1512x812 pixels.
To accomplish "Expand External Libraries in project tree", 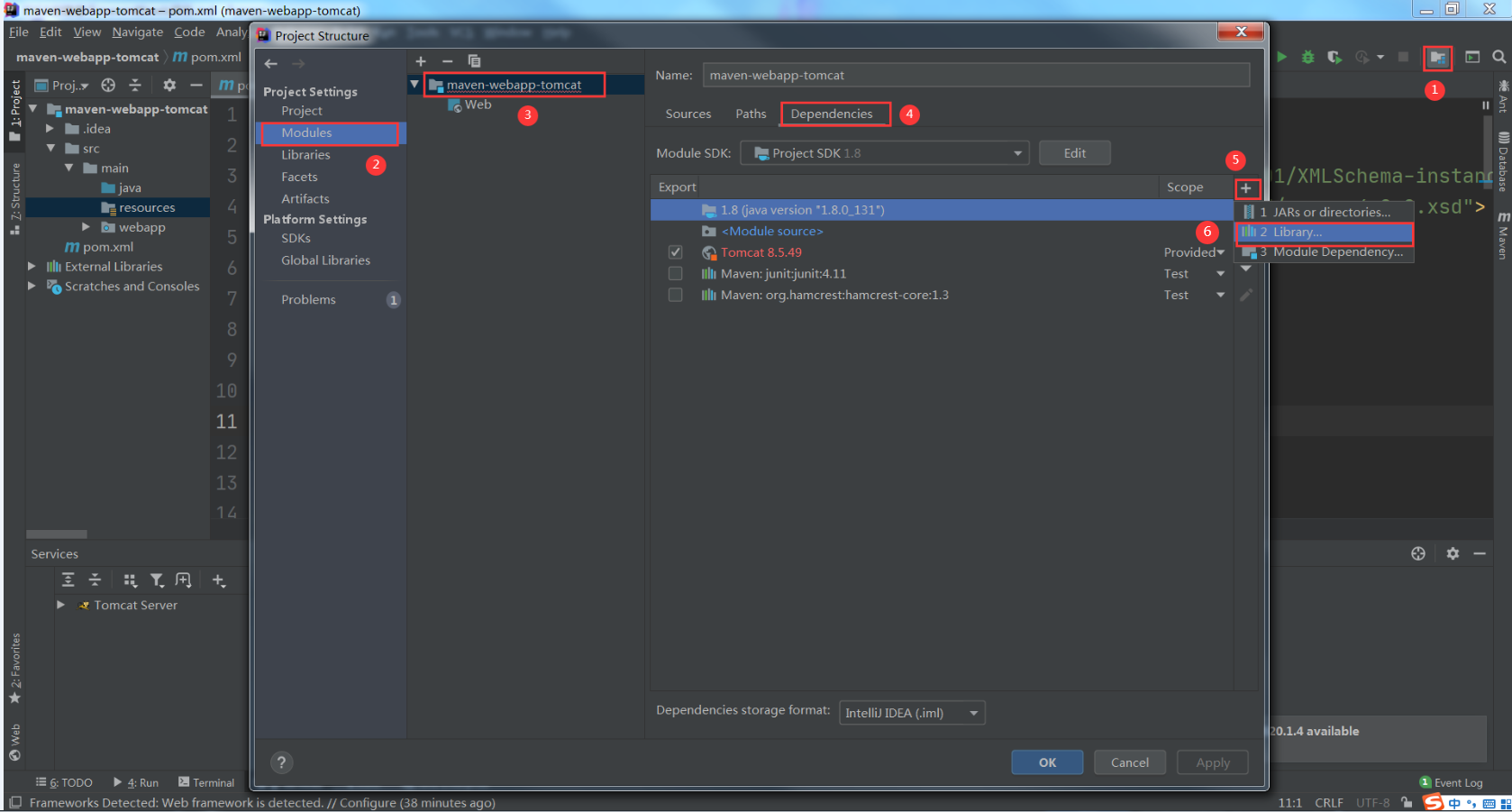I will [x=32, y=267].
